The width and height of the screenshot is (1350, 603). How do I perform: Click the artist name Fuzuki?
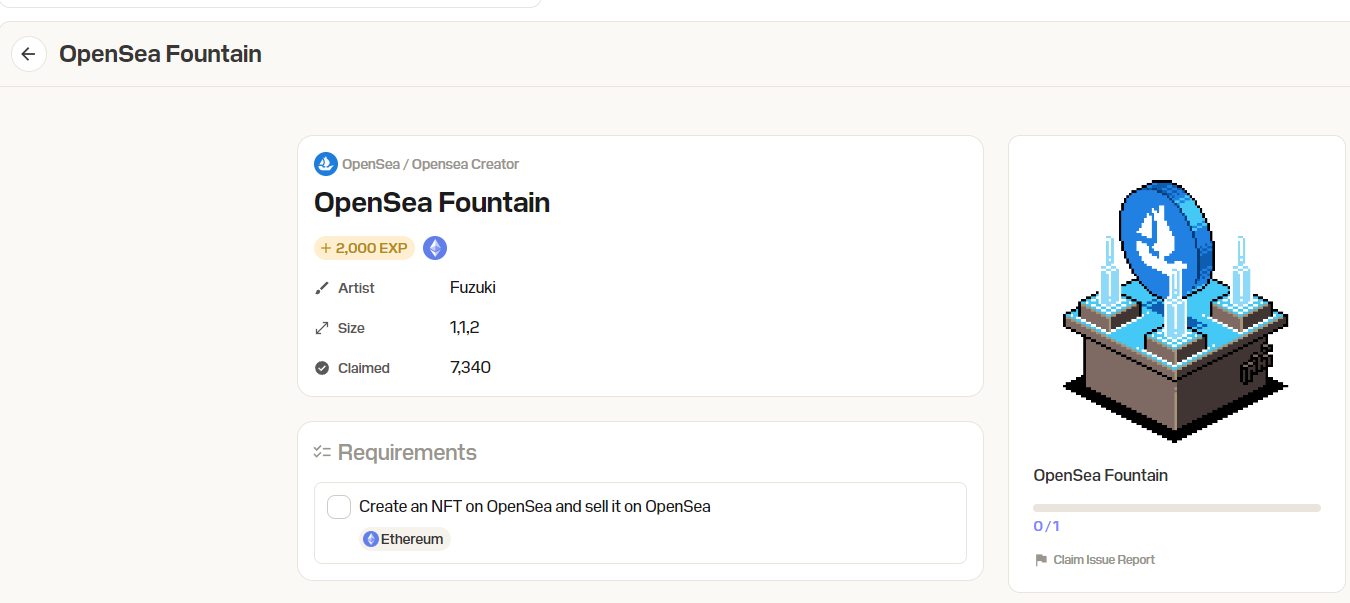point(473,288)
